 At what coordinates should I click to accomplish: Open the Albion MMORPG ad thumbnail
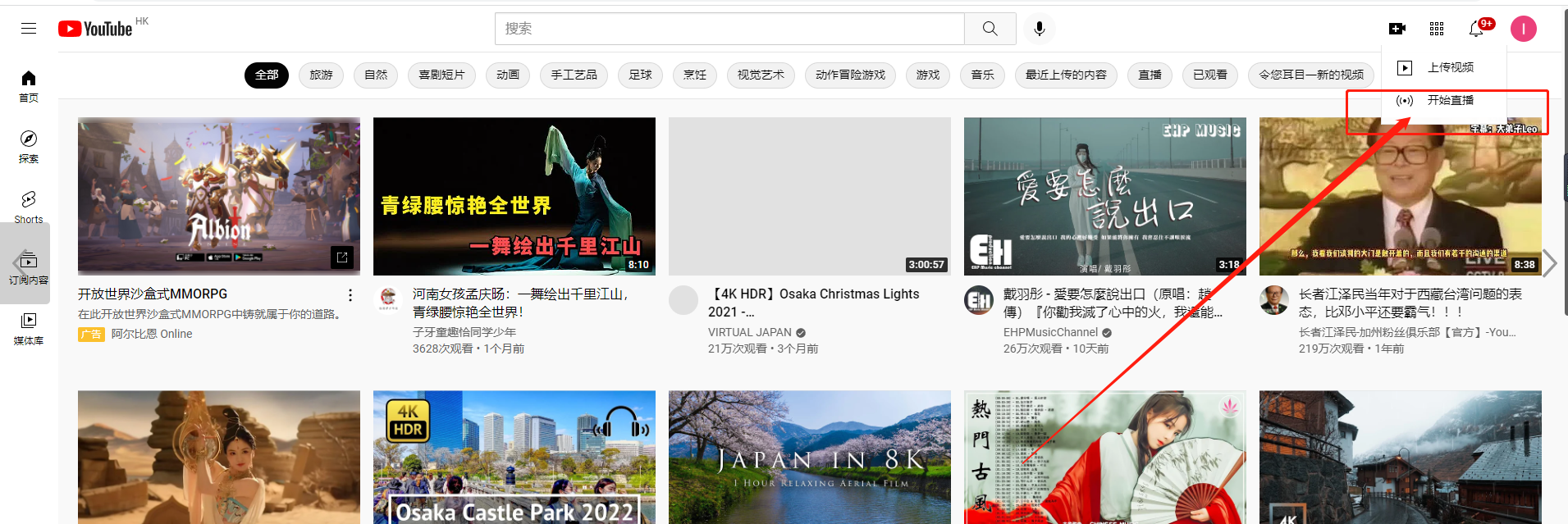pyautogui.click(x=219, y=196)
